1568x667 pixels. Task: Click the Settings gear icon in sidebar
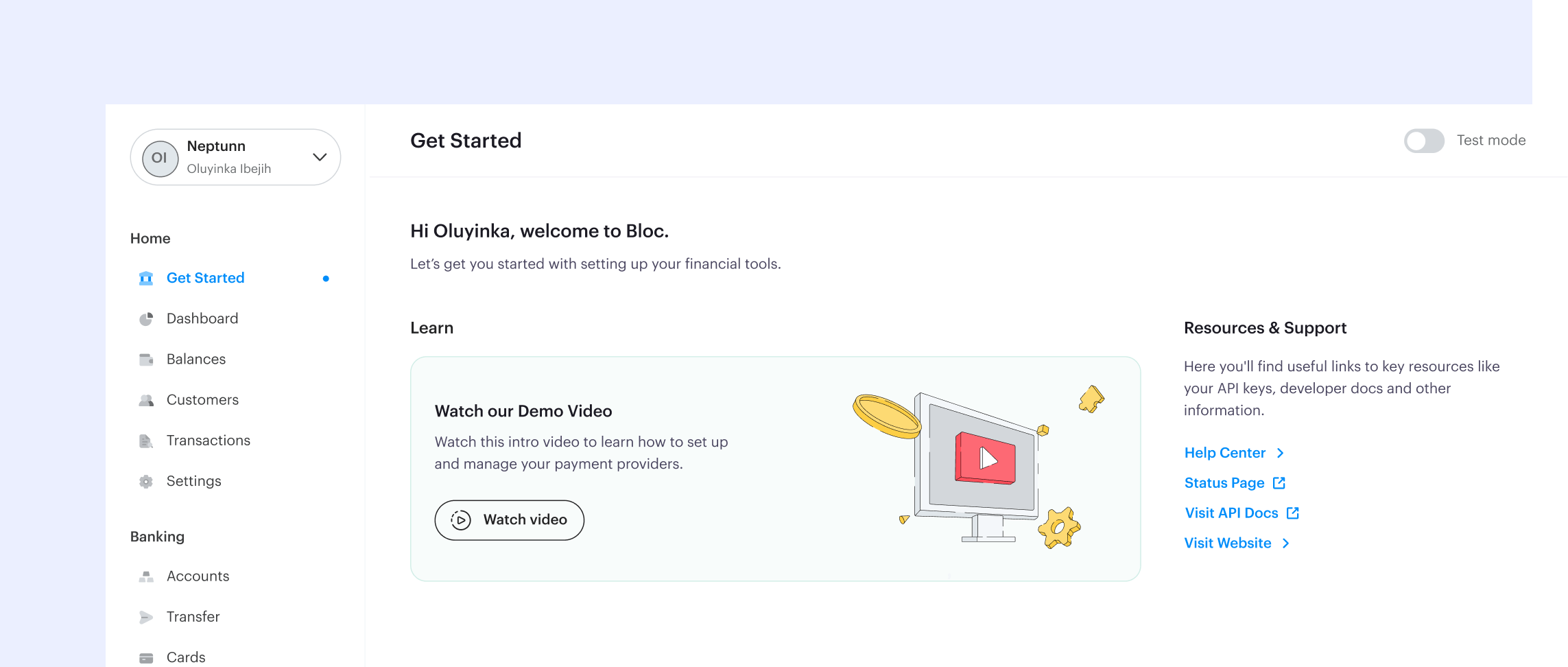coord(146,481)
